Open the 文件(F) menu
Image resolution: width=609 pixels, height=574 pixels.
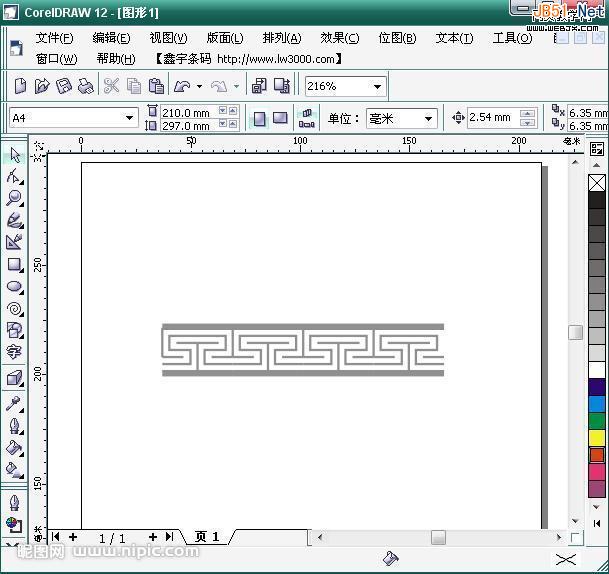pos(54,38)
